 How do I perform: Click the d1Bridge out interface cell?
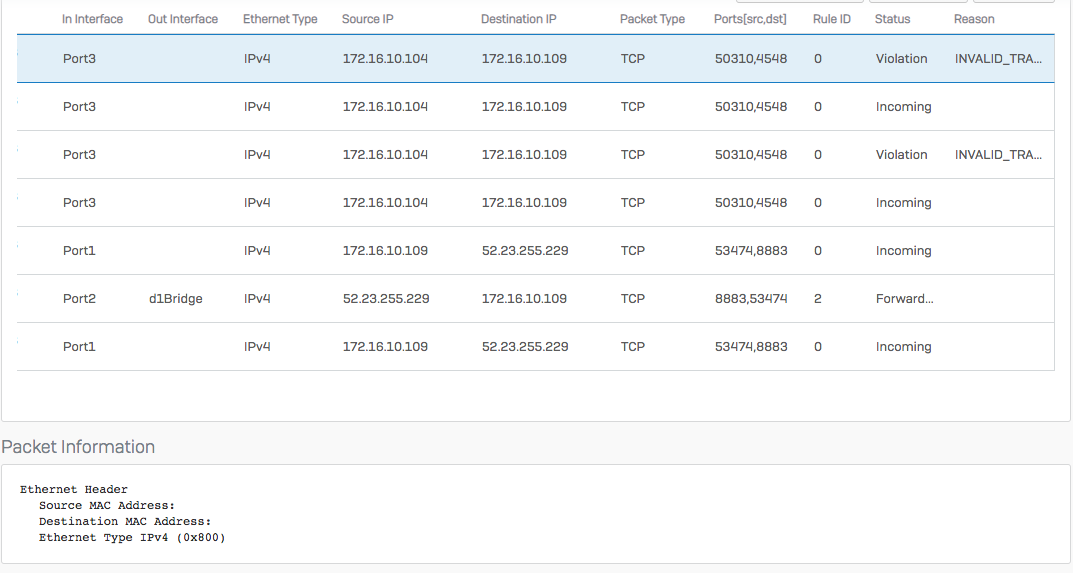pyautogui.click(x=175, y=299)
